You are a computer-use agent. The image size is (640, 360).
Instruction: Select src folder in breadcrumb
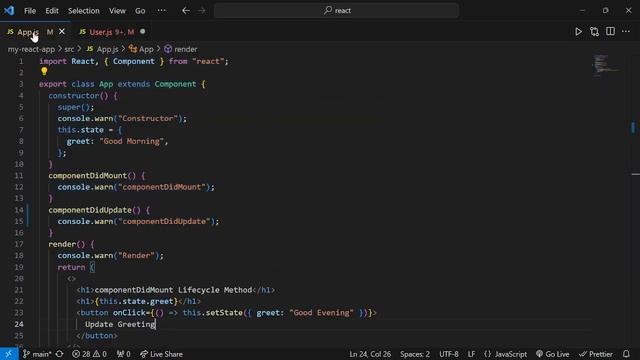click(69, 49)
